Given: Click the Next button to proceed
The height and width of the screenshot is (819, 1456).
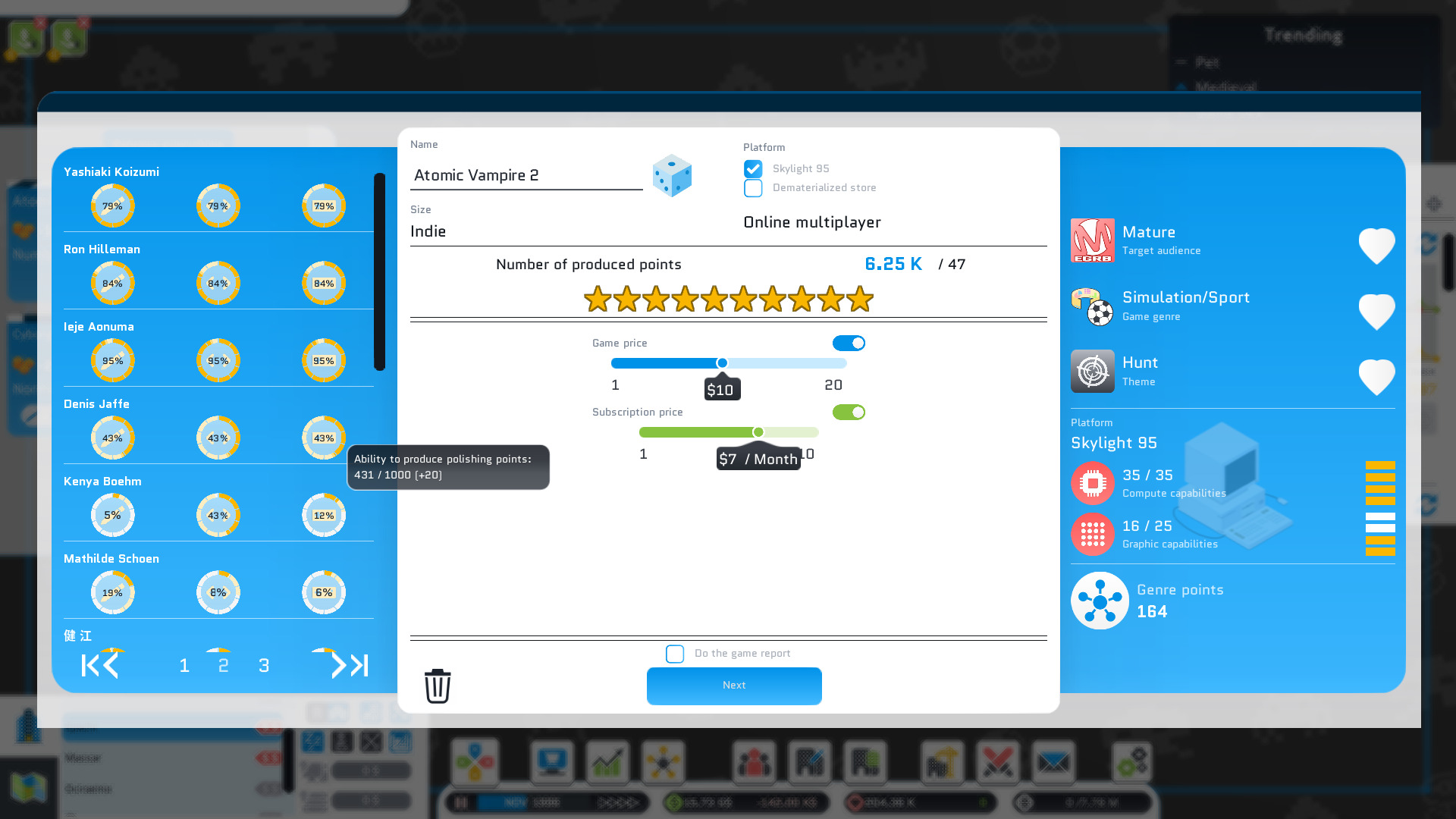Looking at the screenshot, I should pos(734,684).
